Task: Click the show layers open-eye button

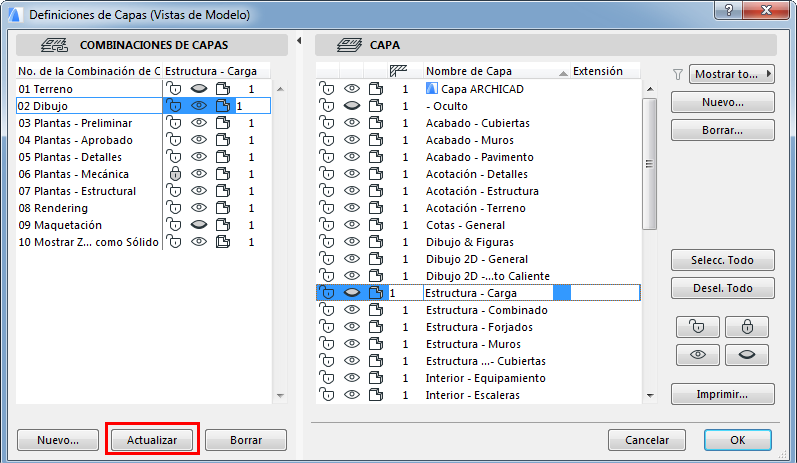Action: 697,355
